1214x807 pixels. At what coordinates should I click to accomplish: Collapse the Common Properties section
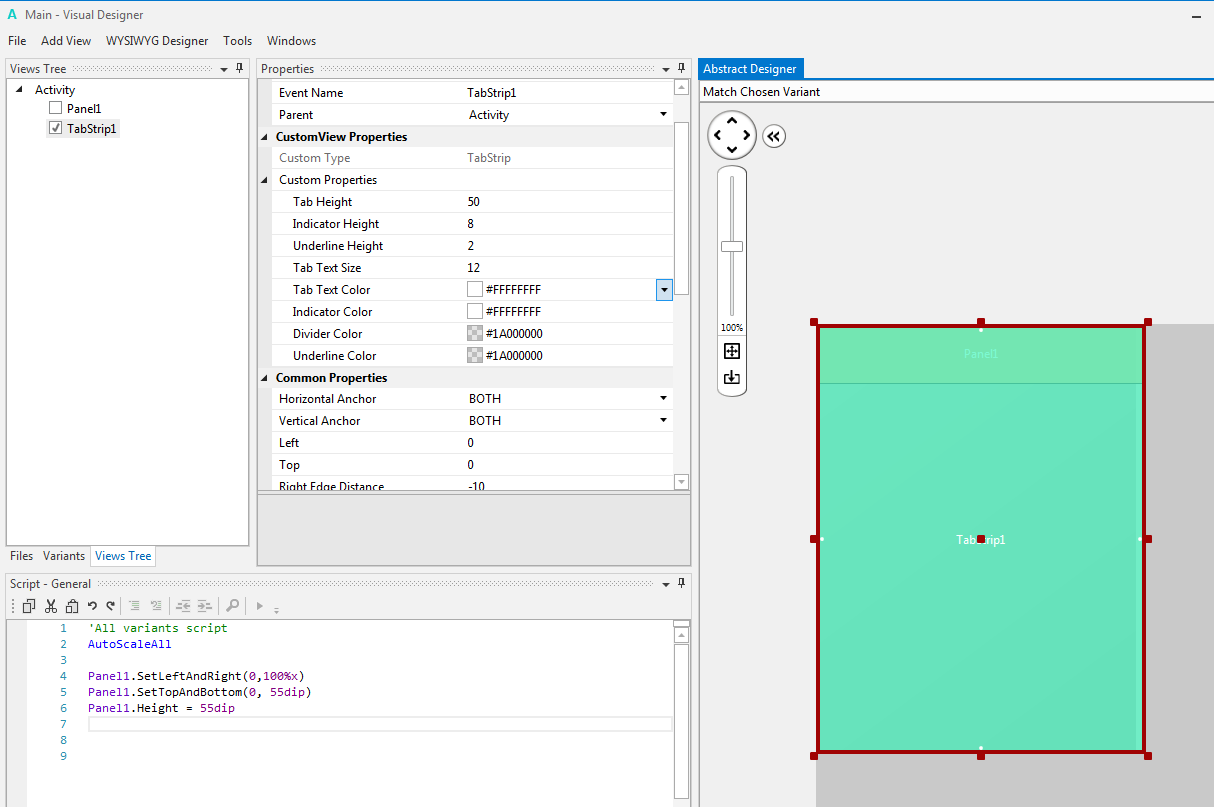[x=265, y=378]
